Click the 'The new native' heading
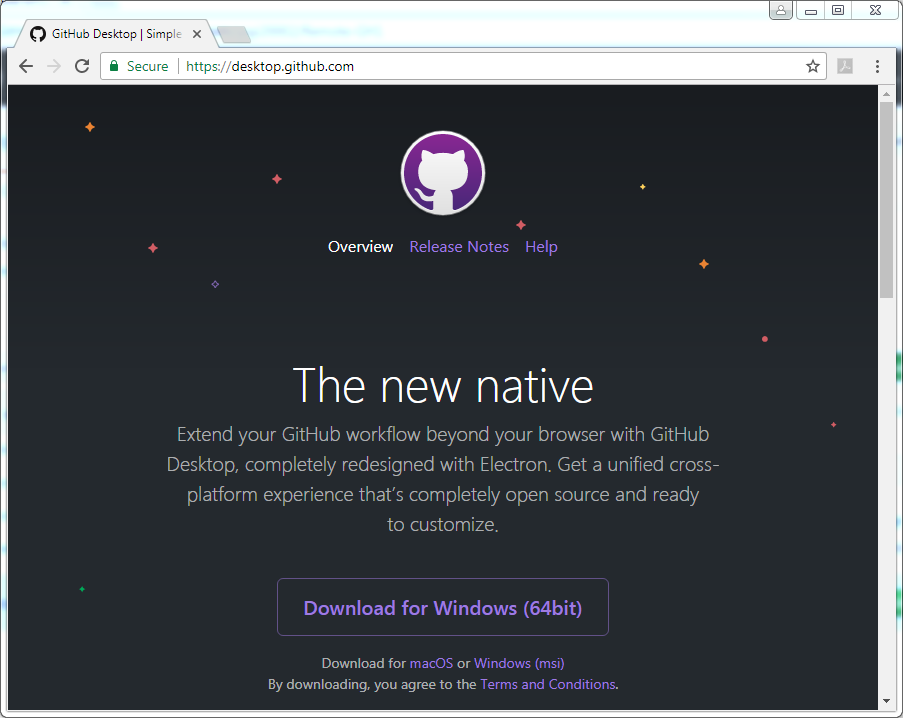The image size is (903, 718). (x=443, y=386)
